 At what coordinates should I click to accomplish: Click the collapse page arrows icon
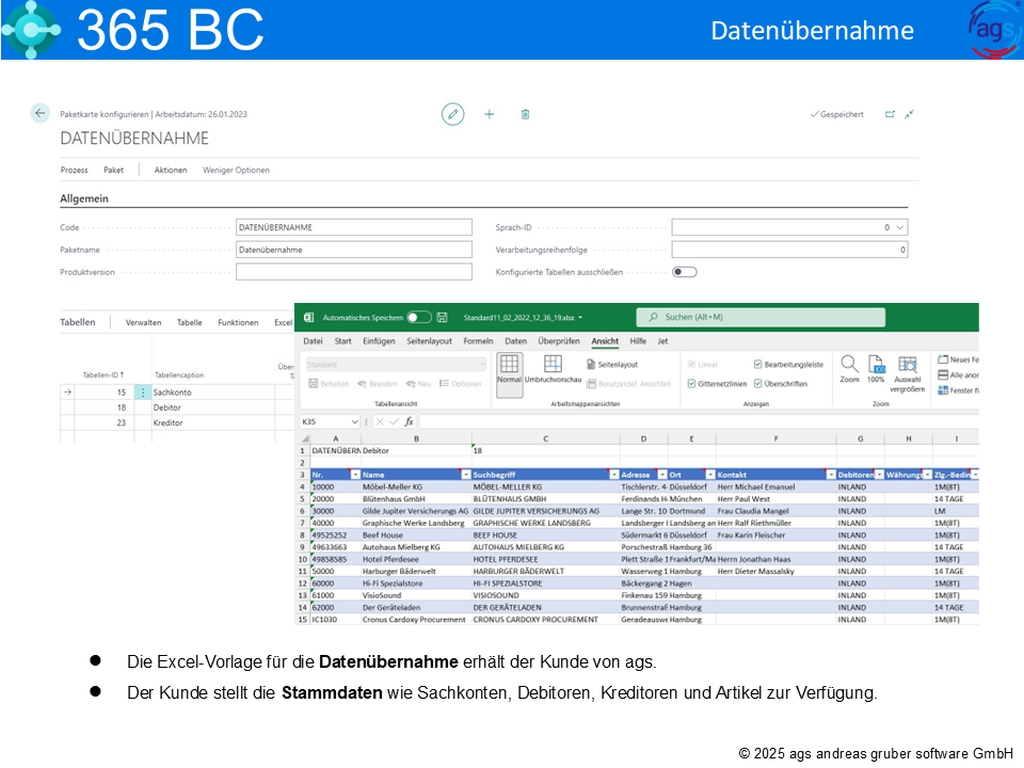click(909, 114)
